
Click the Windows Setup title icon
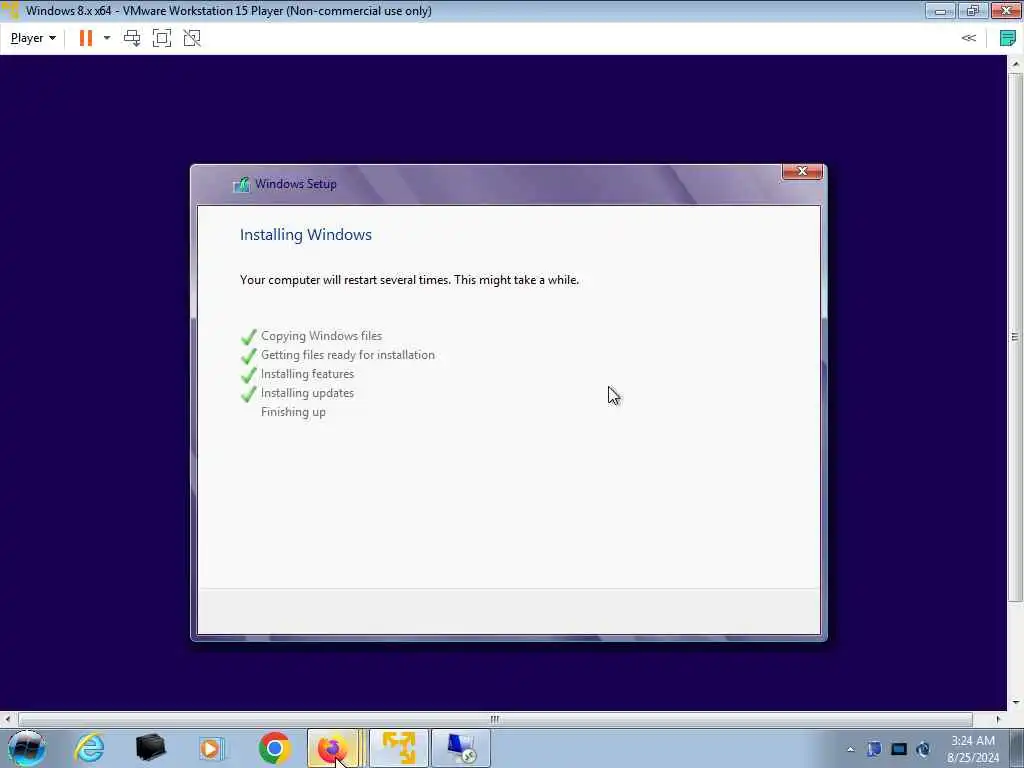pos(242,184)
